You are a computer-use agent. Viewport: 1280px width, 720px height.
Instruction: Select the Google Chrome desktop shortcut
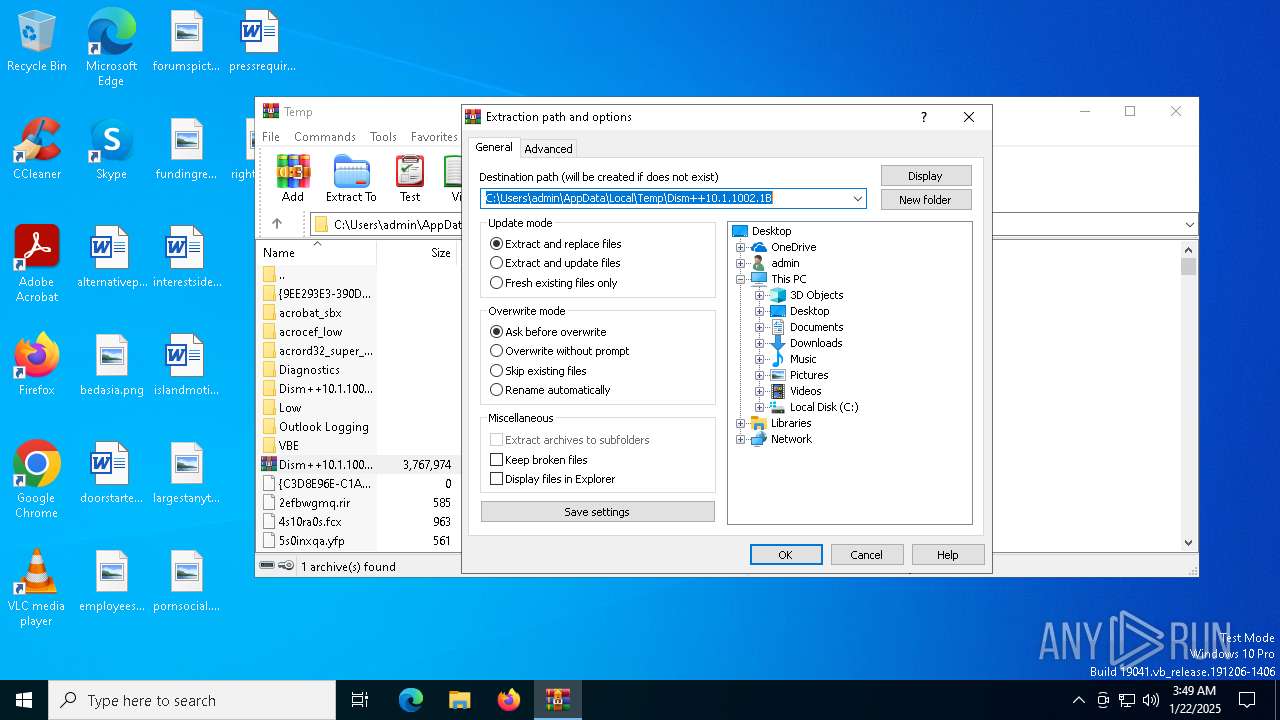37,480
